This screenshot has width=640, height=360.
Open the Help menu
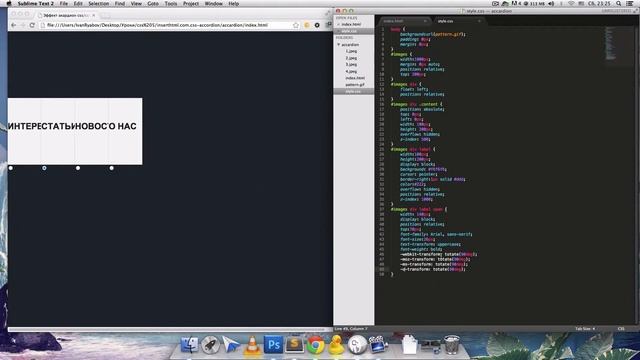coord(233,3)
